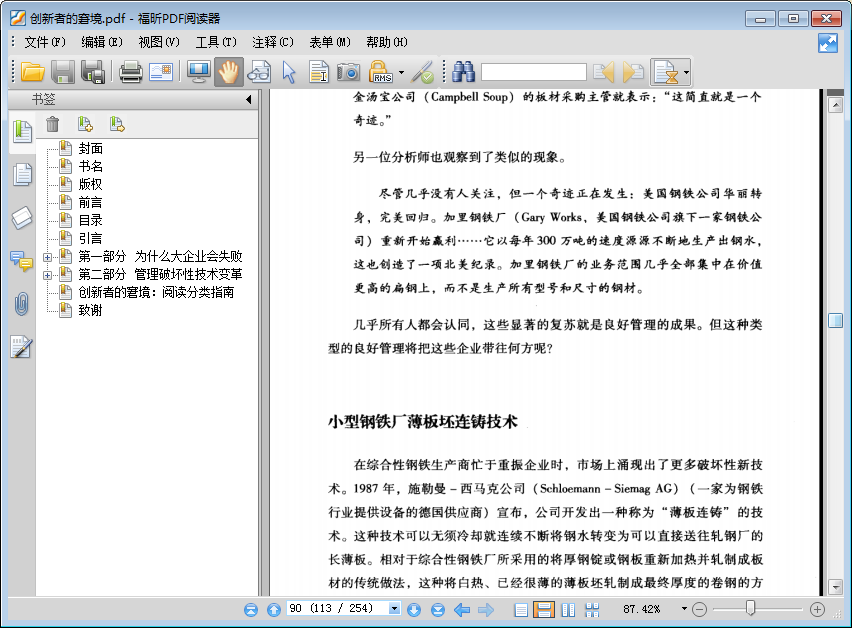Click the auto-scroll page icon
The image size is (852, 628).
coord(666,72)
